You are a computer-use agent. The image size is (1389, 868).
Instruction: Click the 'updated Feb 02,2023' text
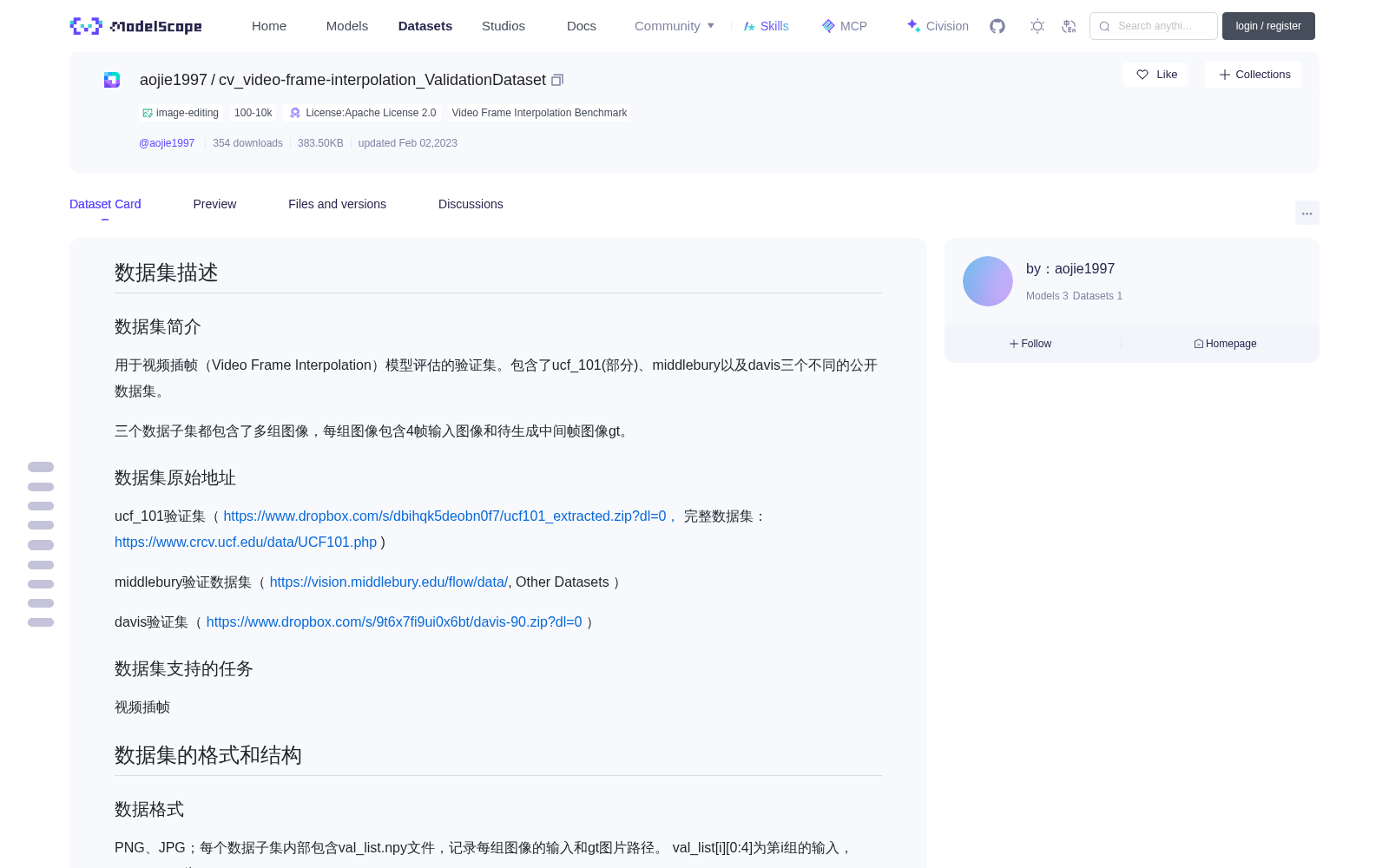coord(407,143)
